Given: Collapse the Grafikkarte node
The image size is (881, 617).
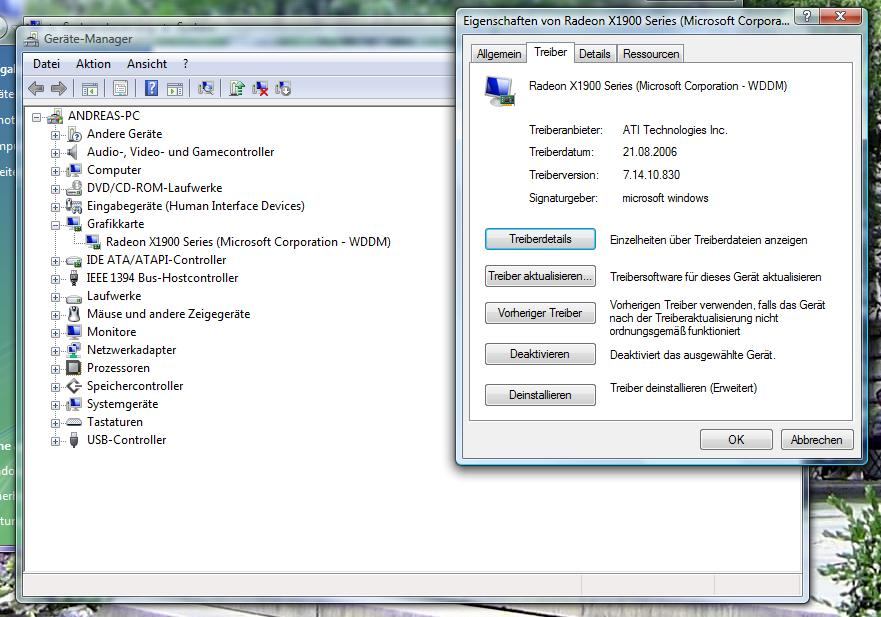Looking at the screenshot, I should click(x=55, y=225).
